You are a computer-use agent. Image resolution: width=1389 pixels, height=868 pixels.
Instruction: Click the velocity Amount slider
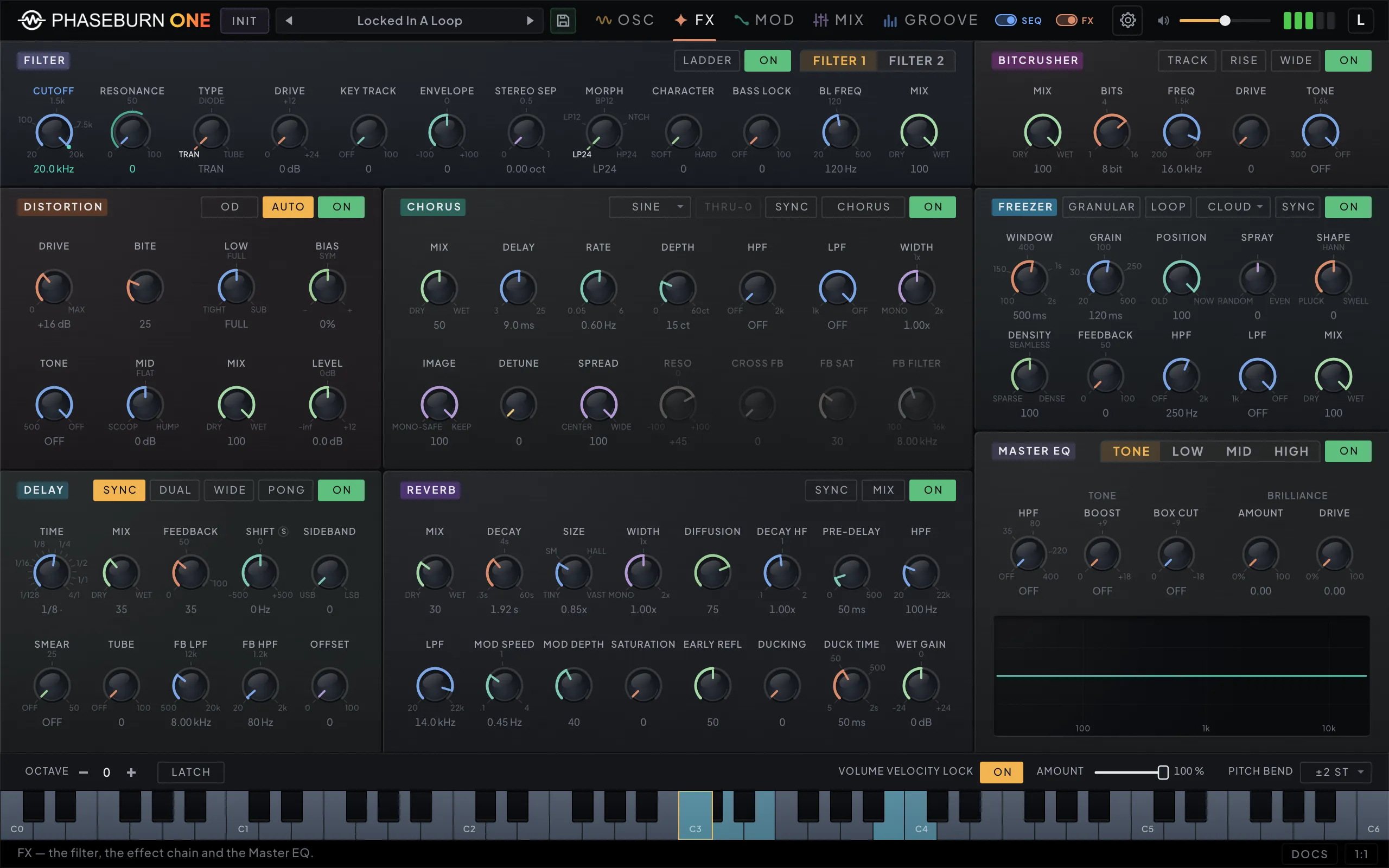click(x=1131, y=772)
